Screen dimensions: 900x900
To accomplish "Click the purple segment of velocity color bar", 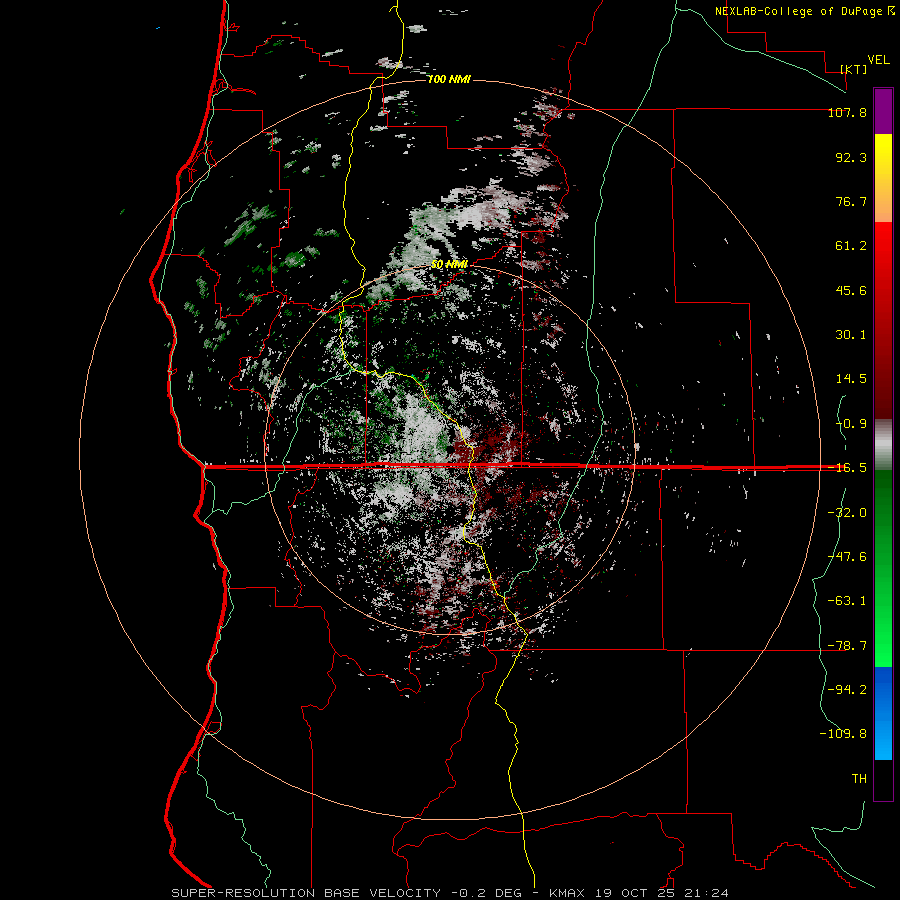I will (x=883, y=112).
